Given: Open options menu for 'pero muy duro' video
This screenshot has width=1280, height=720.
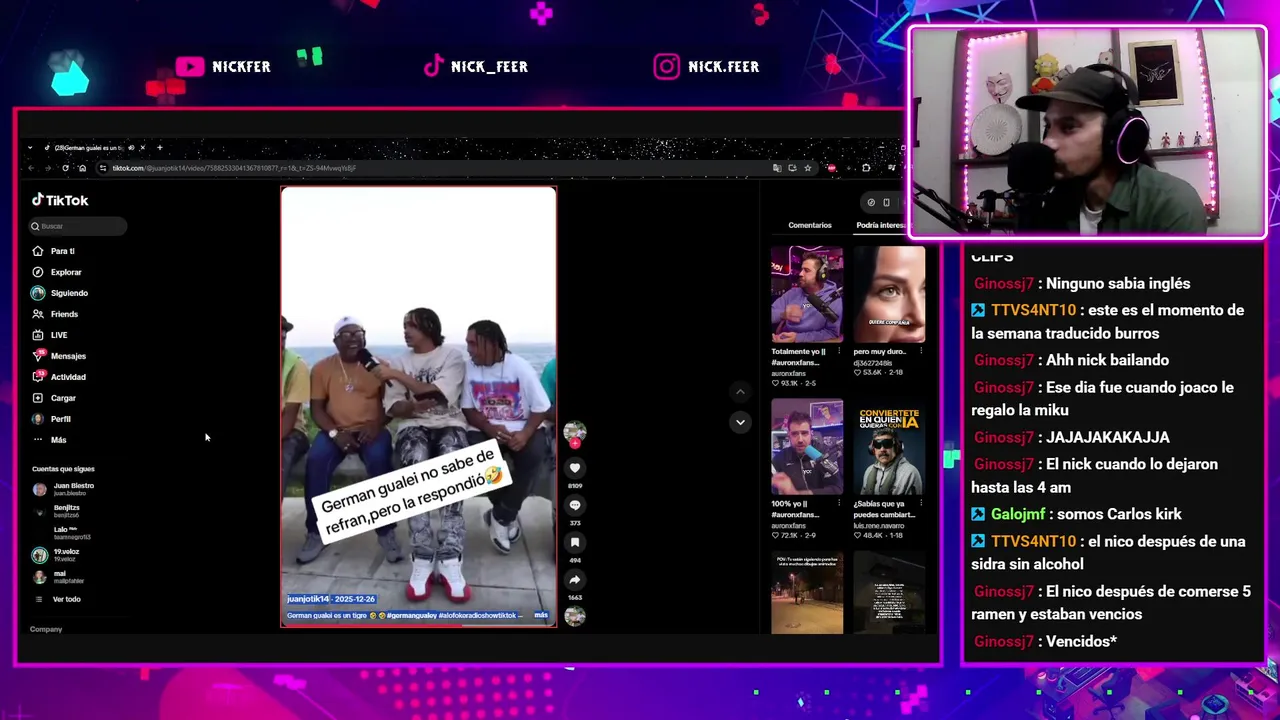Looking at the screenshot, I should tap(921, 352).
